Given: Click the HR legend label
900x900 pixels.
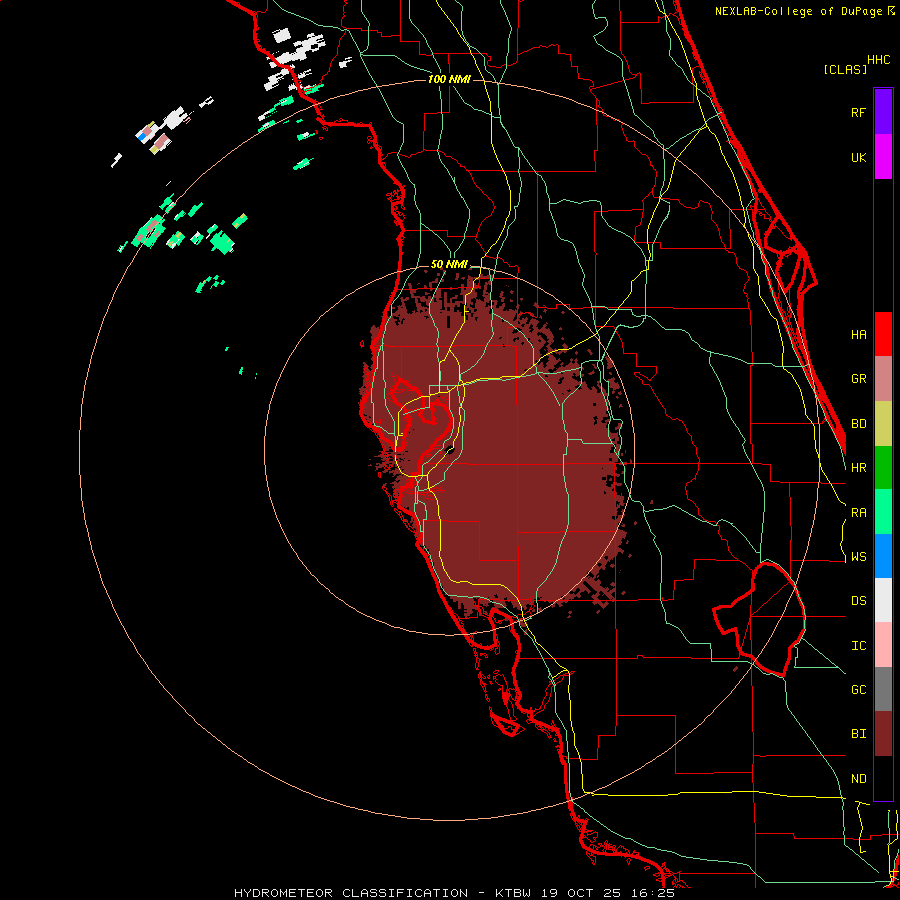Looking at the screenshot, I should pos(858,468).
